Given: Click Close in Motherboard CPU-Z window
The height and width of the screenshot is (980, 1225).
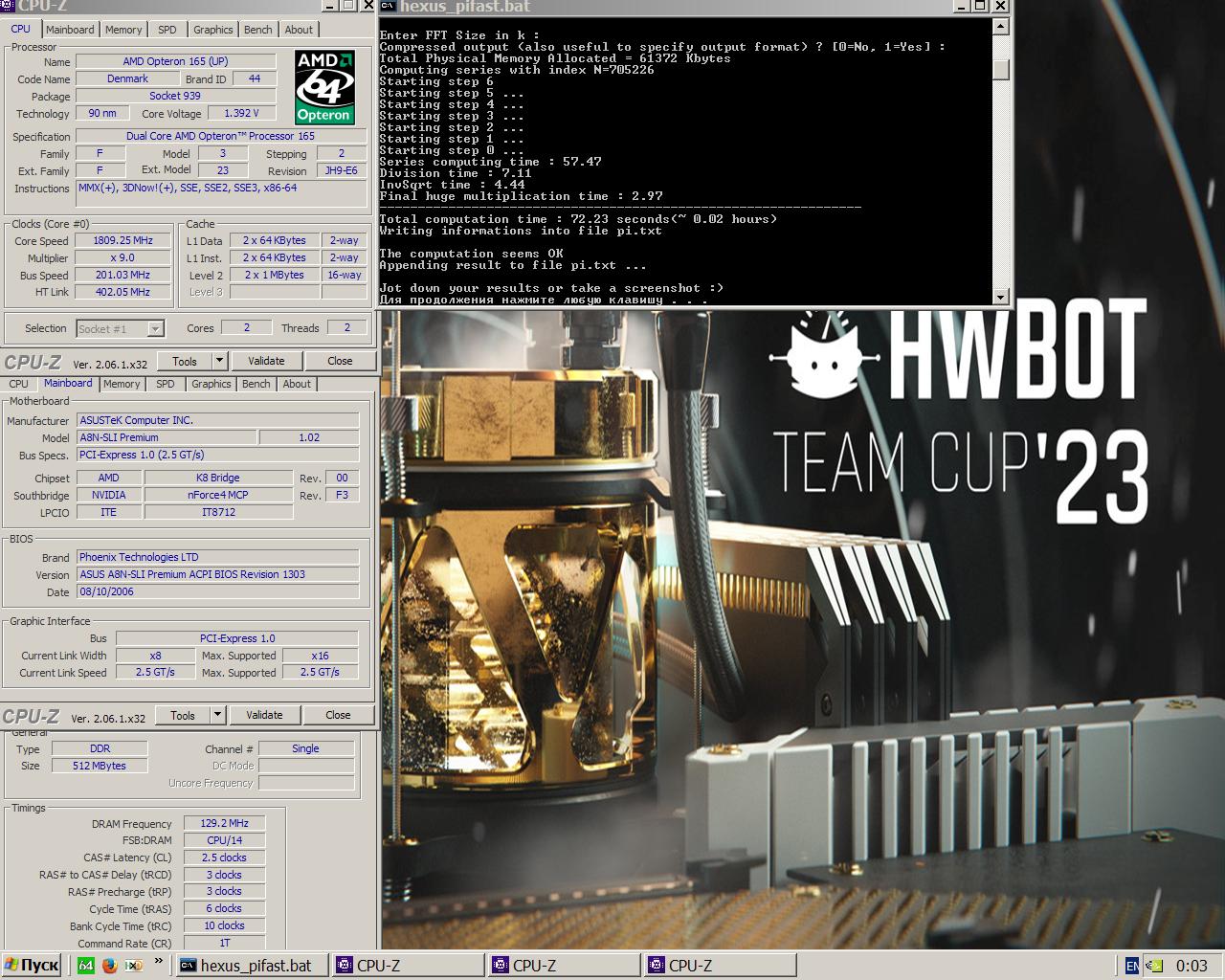Looking at the screenshot, I should pyautogui.click(x=338, y=715).
